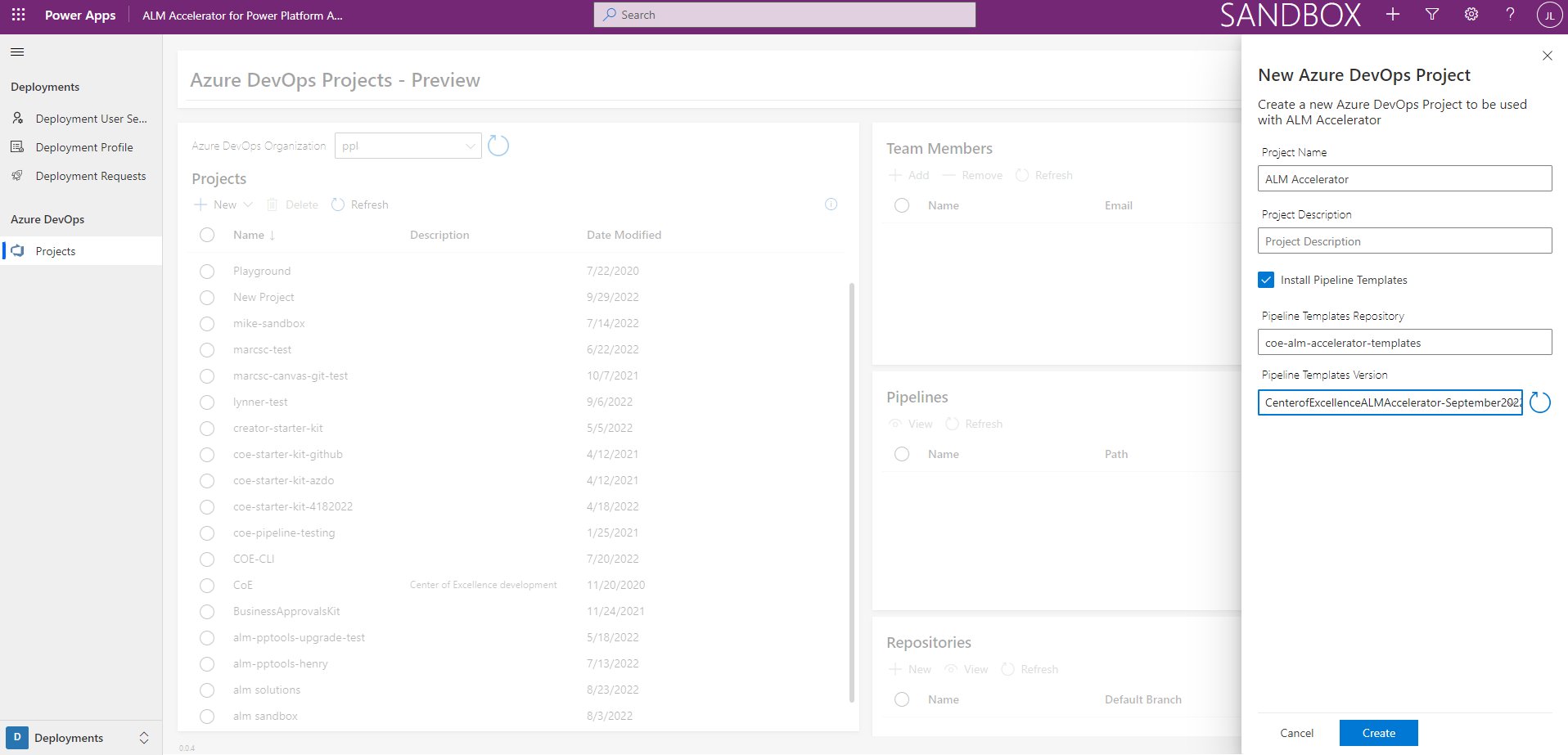The height and width of the screenshot is (755, 1568).
Task: Open Deployment User Settings page
Action: pos(81,119)
